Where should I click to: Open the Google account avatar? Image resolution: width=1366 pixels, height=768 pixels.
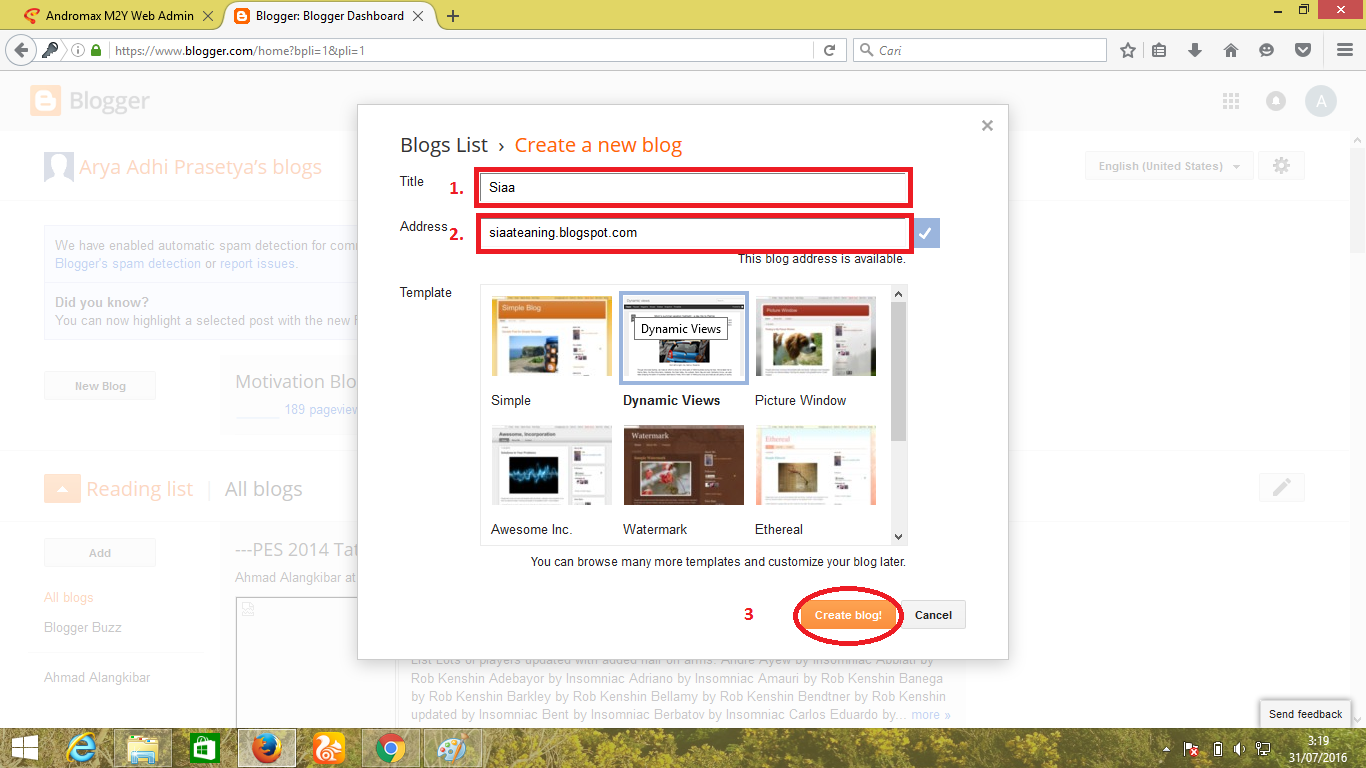[x=1321, y=100]
